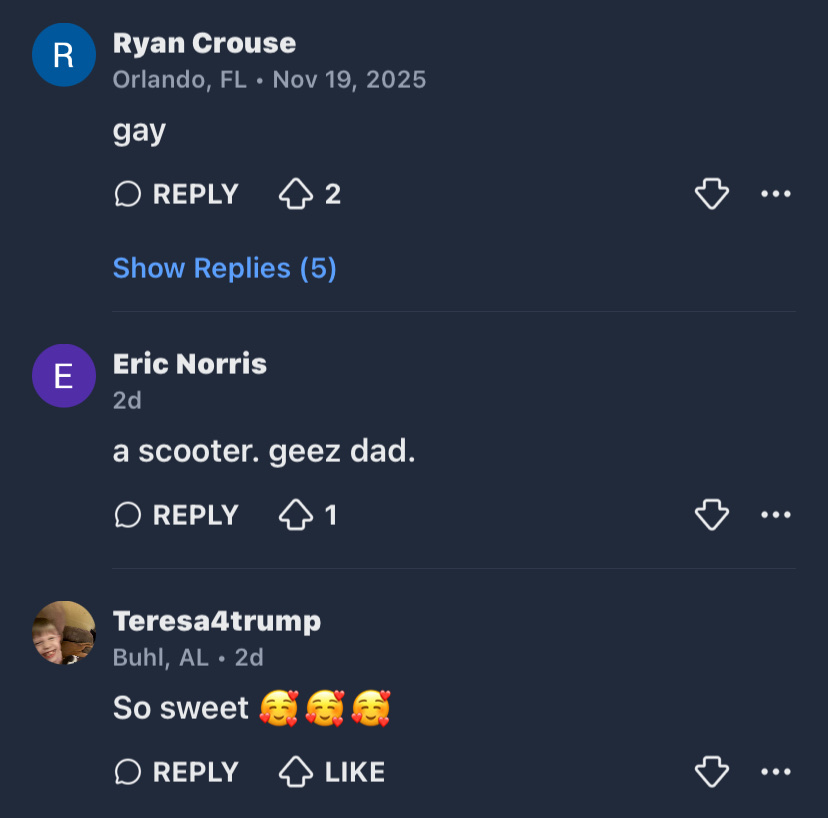Downvote Teresa4trump's comment
828x818 pixels.
[x=711, y=772]
